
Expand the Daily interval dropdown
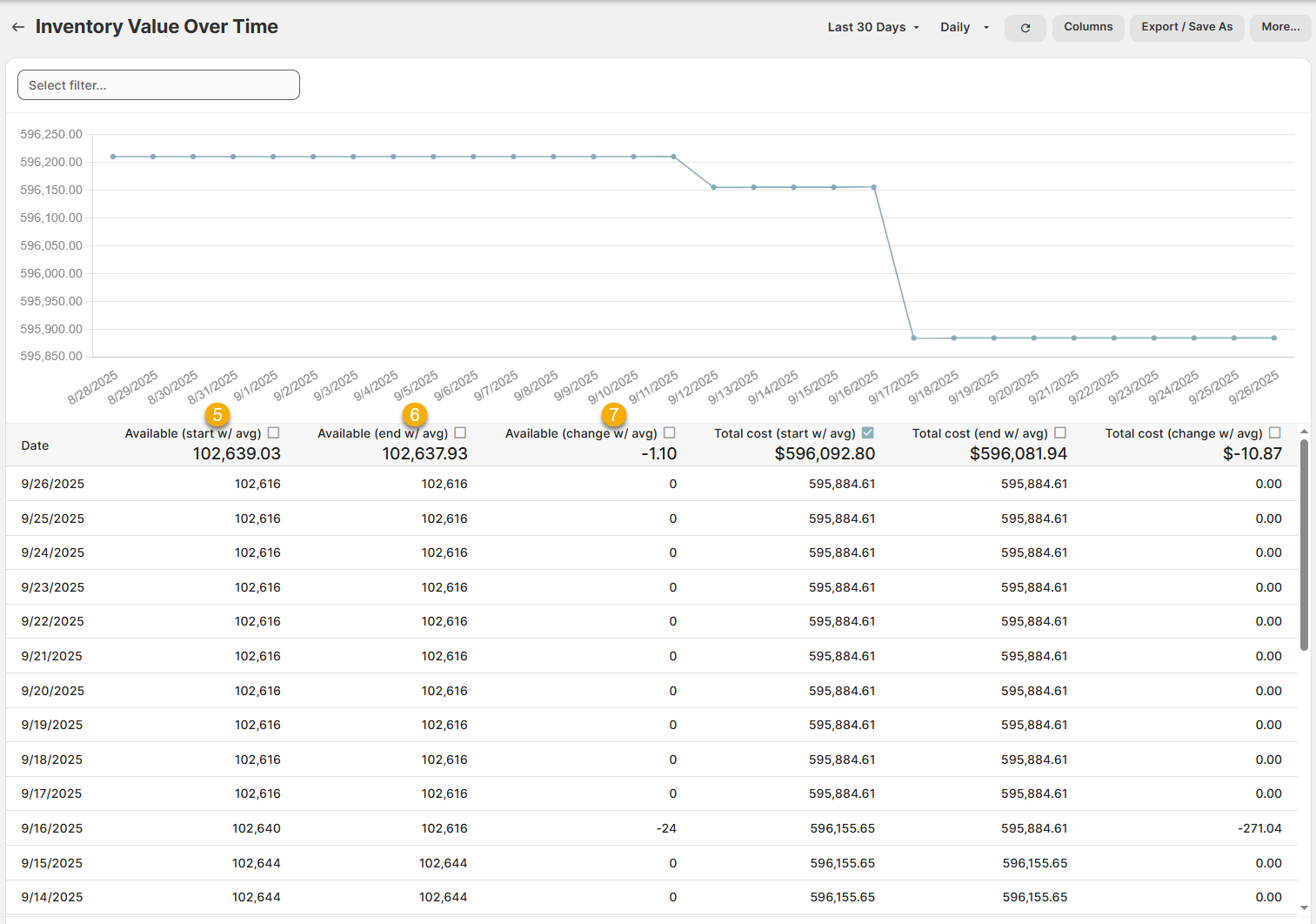[x=964, y=27]
